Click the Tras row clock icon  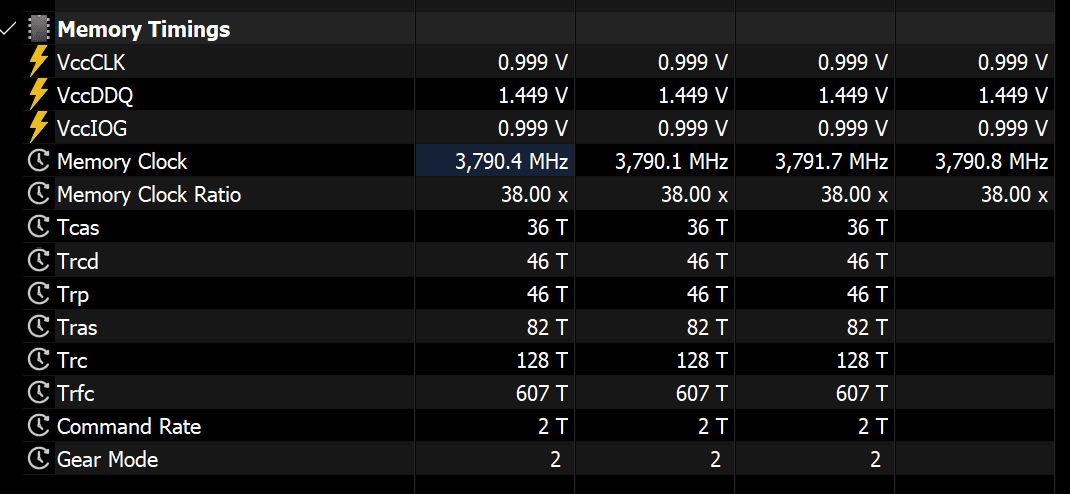coord(38,328)
